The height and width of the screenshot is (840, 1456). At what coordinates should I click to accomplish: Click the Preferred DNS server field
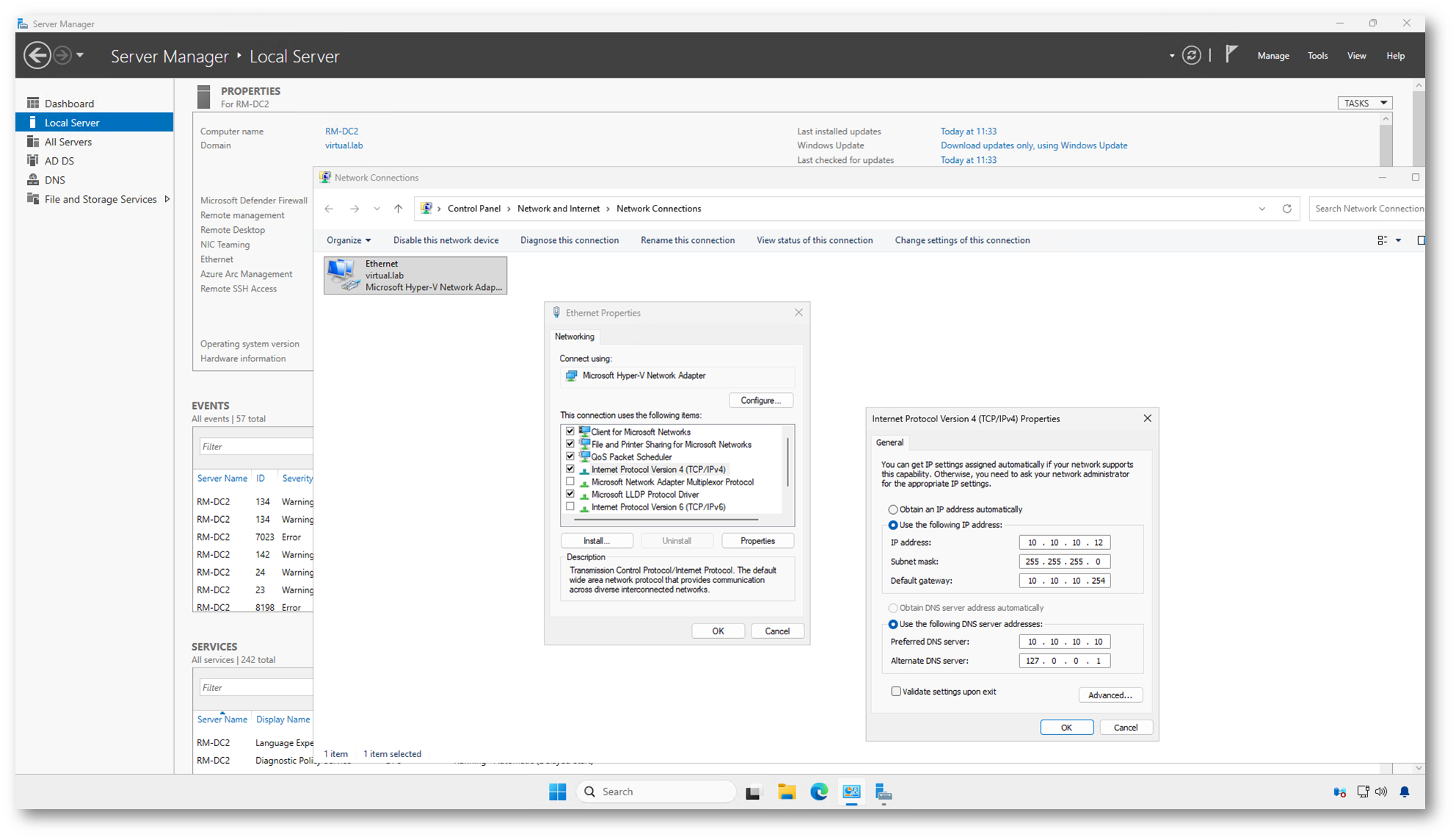(x=1064, y=642)
